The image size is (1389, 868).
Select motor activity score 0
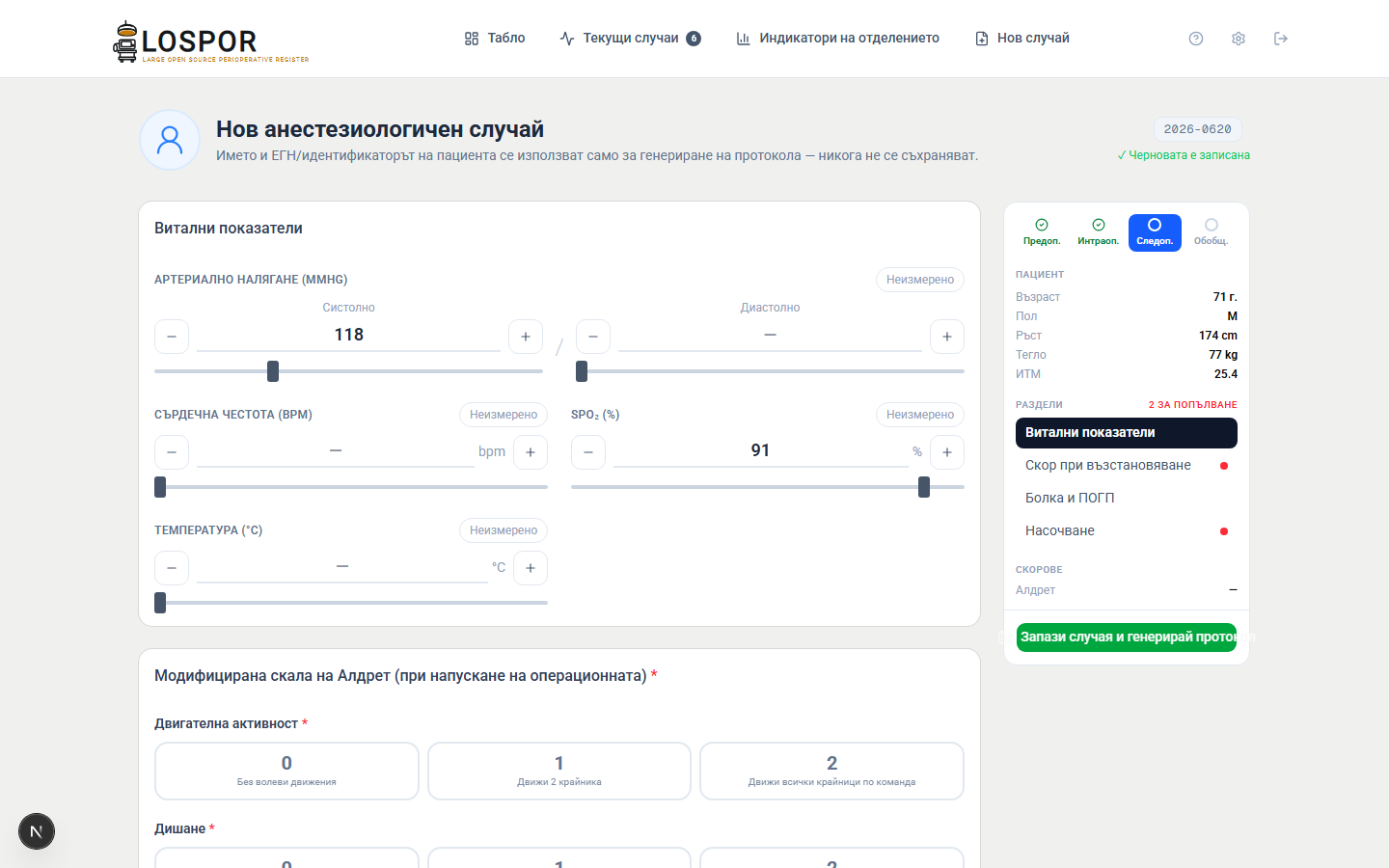tap(286, 771)
